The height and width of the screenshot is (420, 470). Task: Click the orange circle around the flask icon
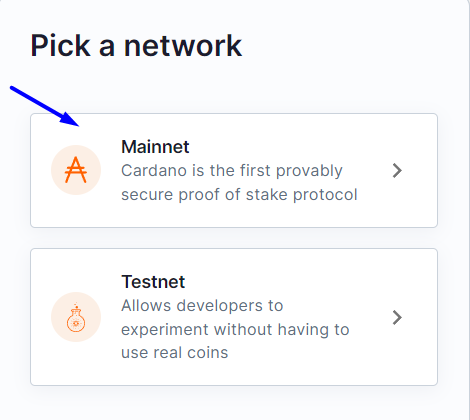(76, 317)
